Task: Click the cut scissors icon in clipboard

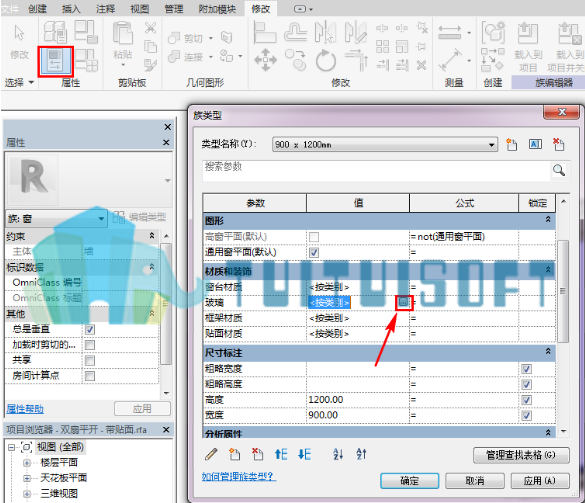Action: click(x=150, y=28)
